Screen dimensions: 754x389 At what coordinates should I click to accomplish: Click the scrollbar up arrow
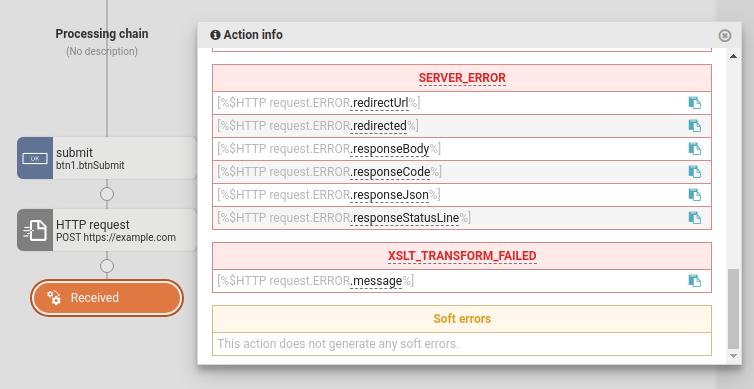click(x=733, y=57)
